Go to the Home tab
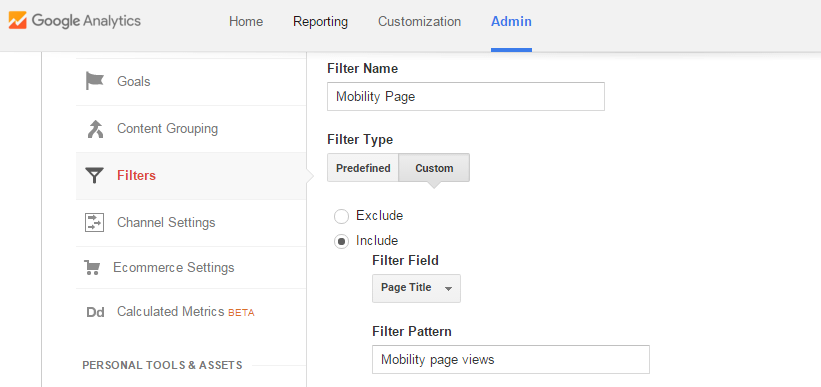Screen dimensions: 821x387 pos(246,21)
